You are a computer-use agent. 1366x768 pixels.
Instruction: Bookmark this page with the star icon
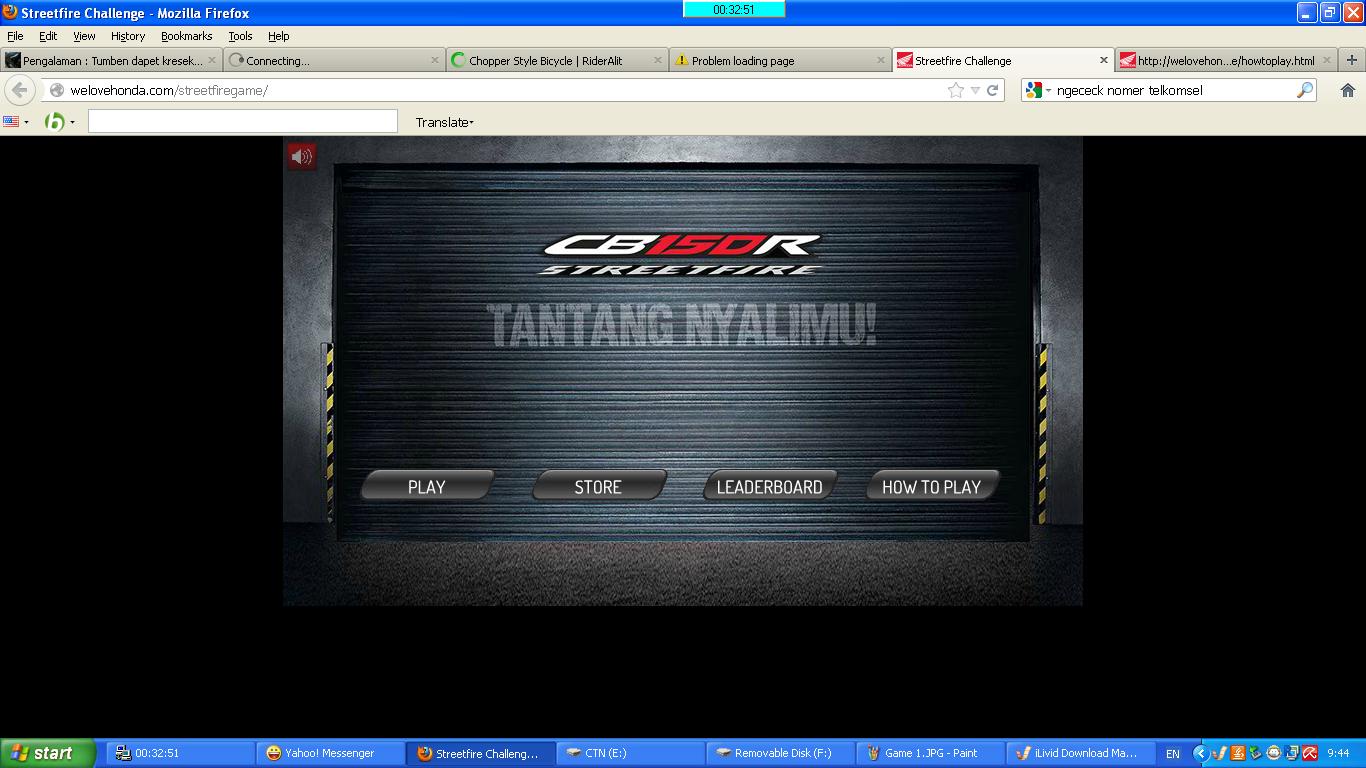[956, 90]
